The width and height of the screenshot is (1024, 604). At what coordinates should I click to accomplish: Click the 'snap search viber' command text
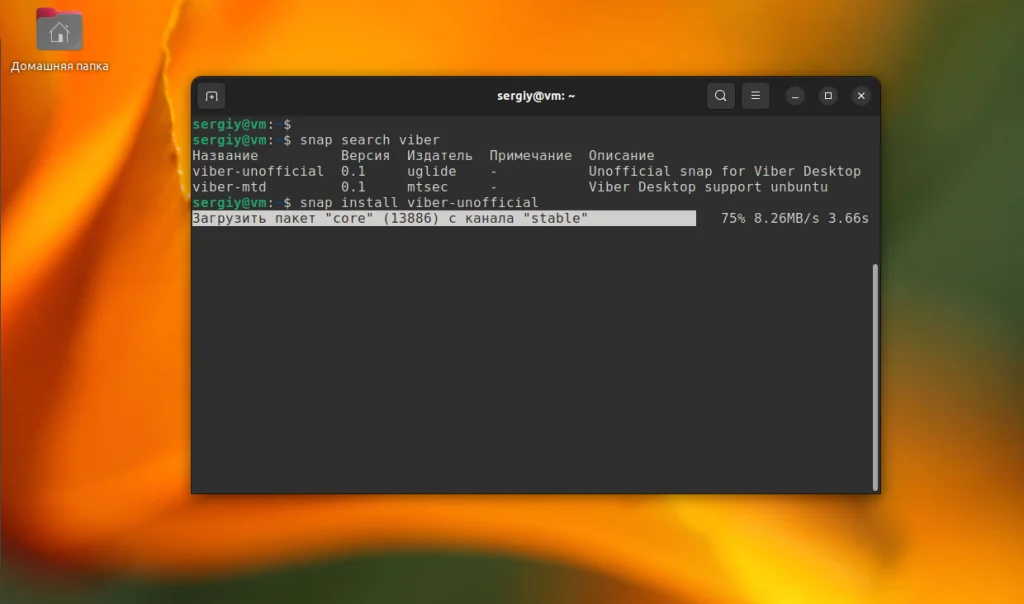coord(370,140)
